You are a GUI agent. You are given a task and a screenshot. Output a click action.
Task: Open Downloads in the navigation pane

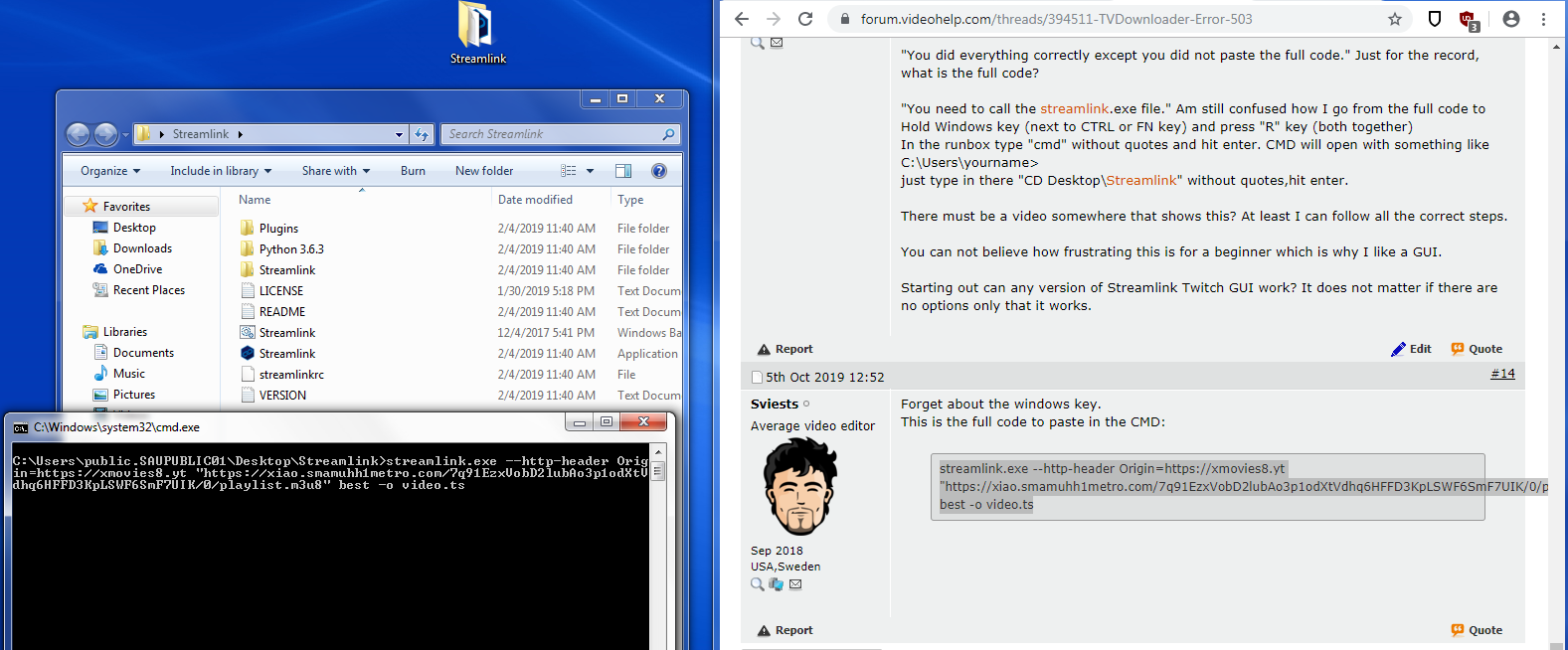[x=142, y=248]
